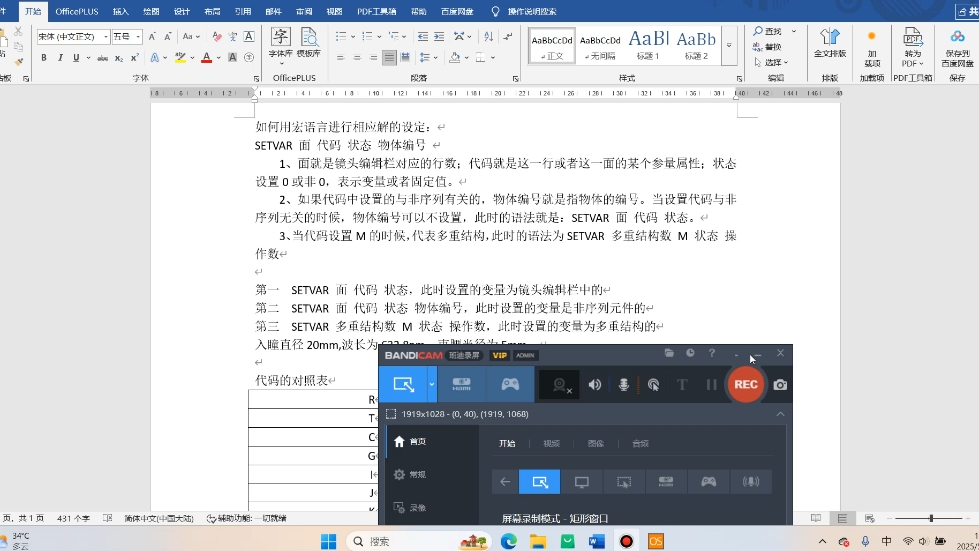Click the 操作说明搜索 tell-me search field
Viewport: 979px width, 551px height.
tap(531, 11)
